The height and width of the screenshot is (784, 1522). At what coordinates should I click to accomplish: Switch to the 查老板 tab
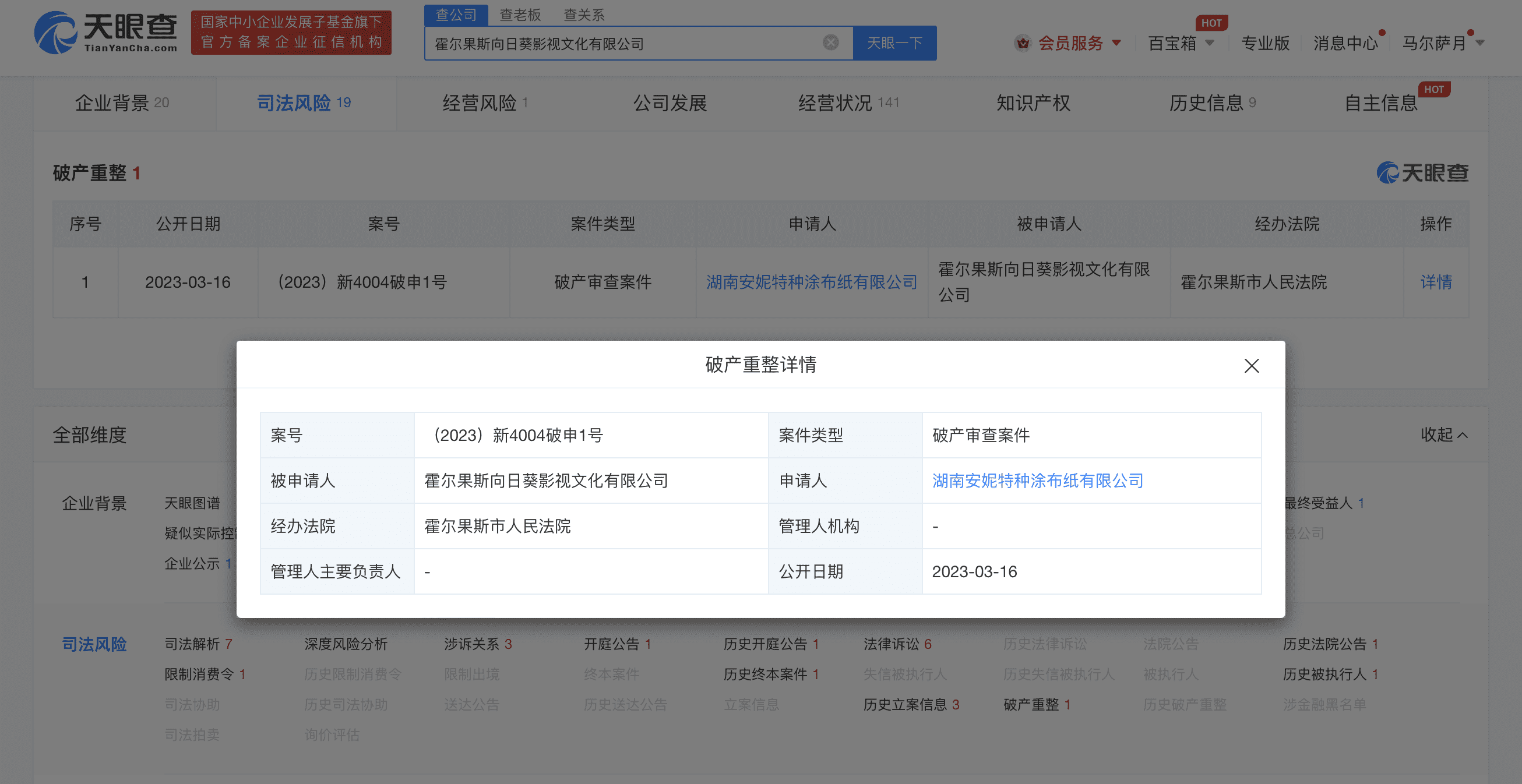click(520, 15)
